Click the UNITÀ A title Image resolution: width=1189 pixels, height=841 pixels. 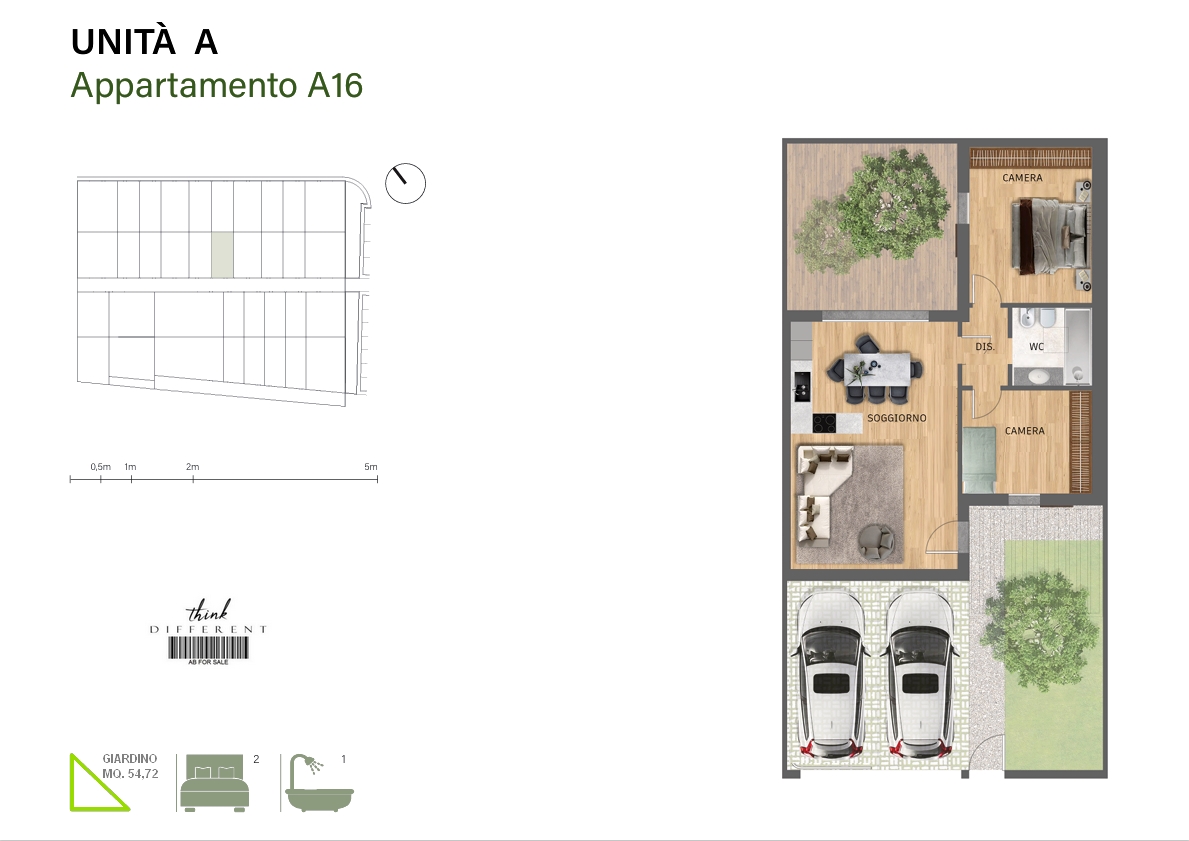pos(144,42)
